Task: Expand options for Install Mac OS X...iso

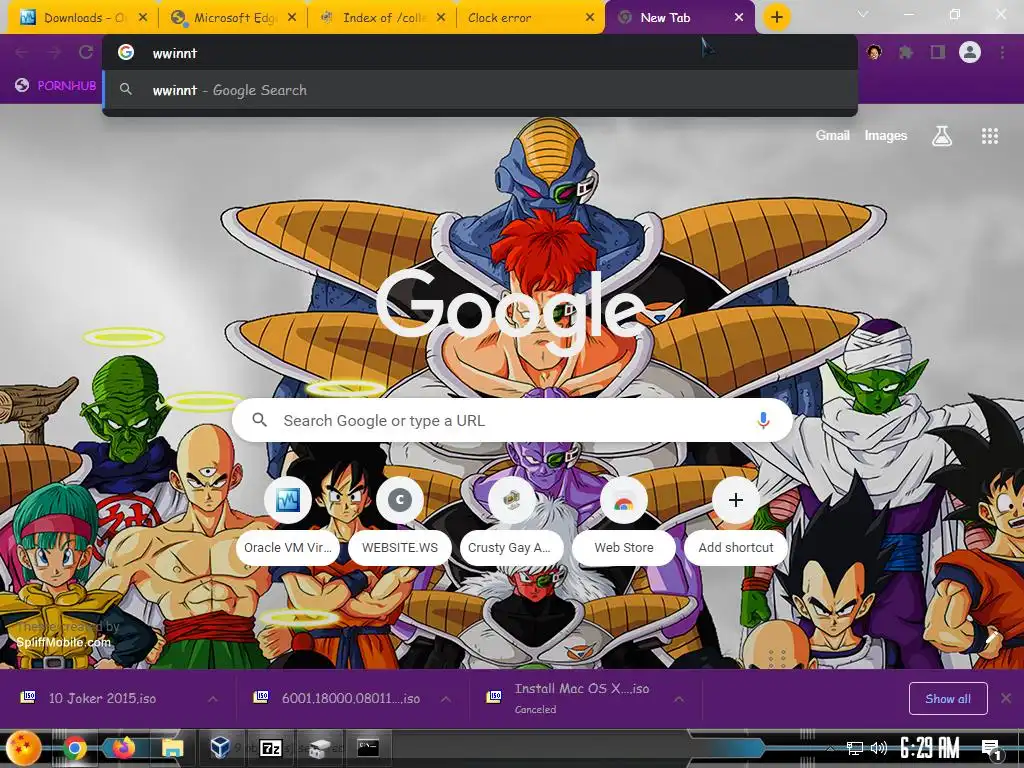Action: coord(679,699)
